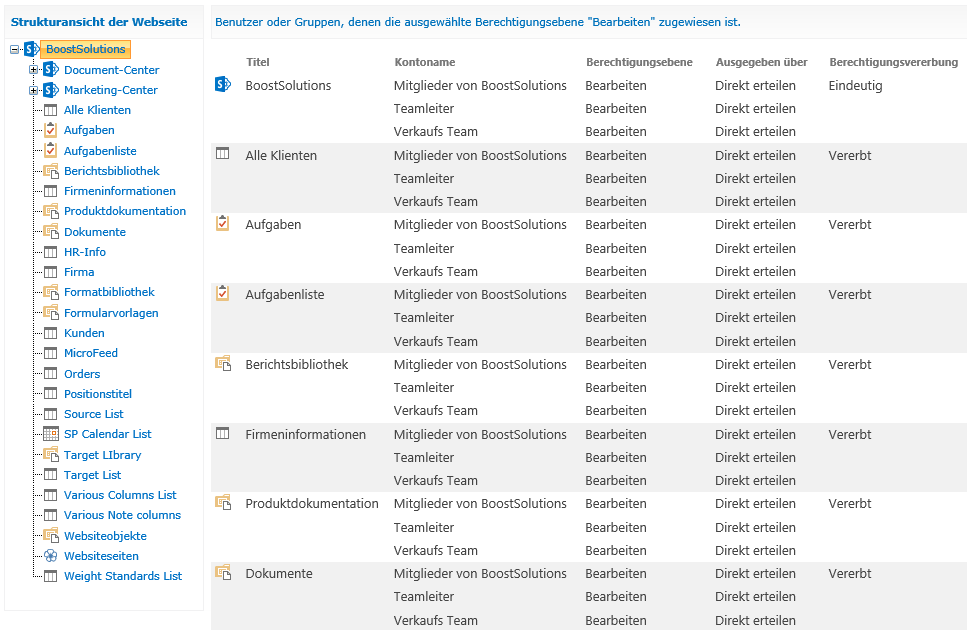Click the Firmeninformationen list icon in tree
Viewport: 967px width, 630px height.
(x=51, y=191)
